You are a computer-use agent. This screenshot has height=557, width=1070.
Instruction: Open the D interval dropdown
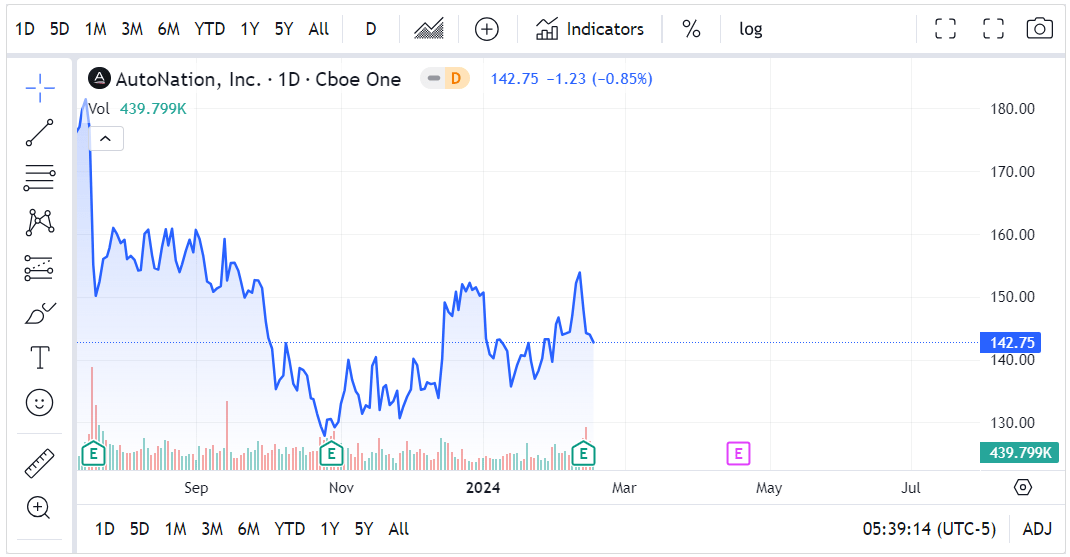click(x=371, y=29)
